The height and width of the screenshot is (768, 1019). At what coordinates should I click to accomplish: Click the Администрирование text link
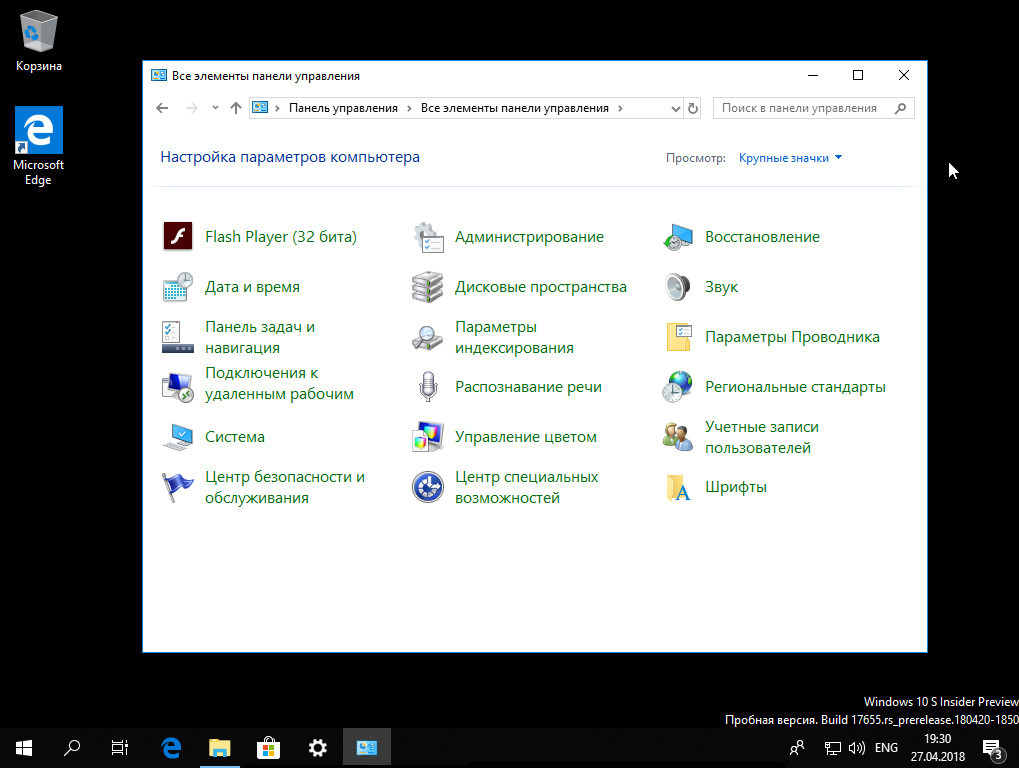[529, 237]
